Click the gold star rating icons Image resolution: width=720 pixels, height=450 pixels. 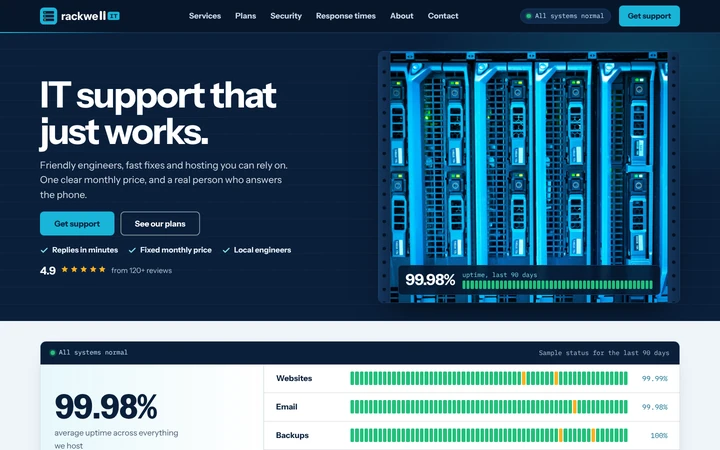[84, 270]
